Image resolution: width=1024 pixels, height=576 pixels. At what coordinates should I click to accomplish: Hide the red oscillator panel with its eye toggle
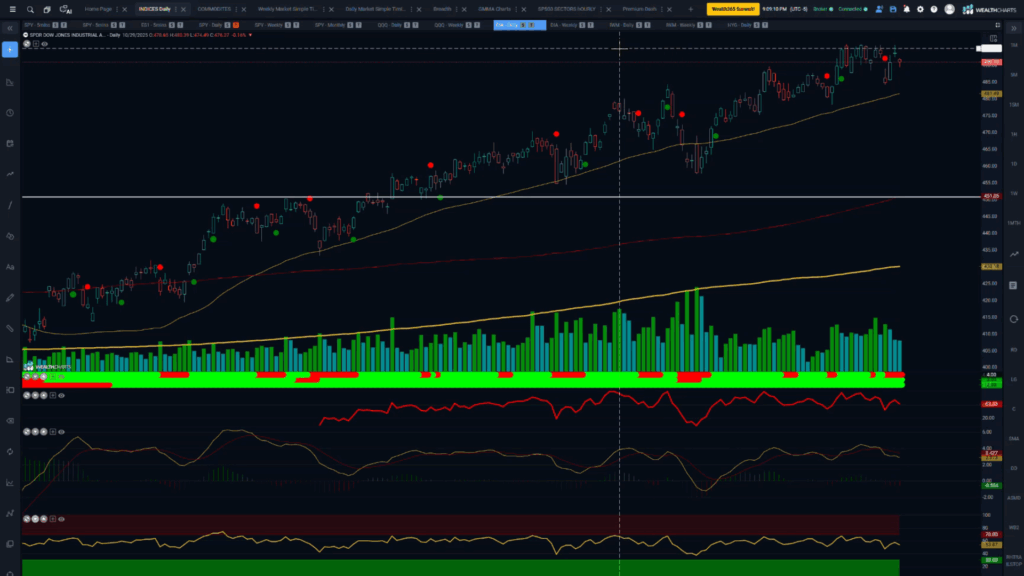click(62, 396)
